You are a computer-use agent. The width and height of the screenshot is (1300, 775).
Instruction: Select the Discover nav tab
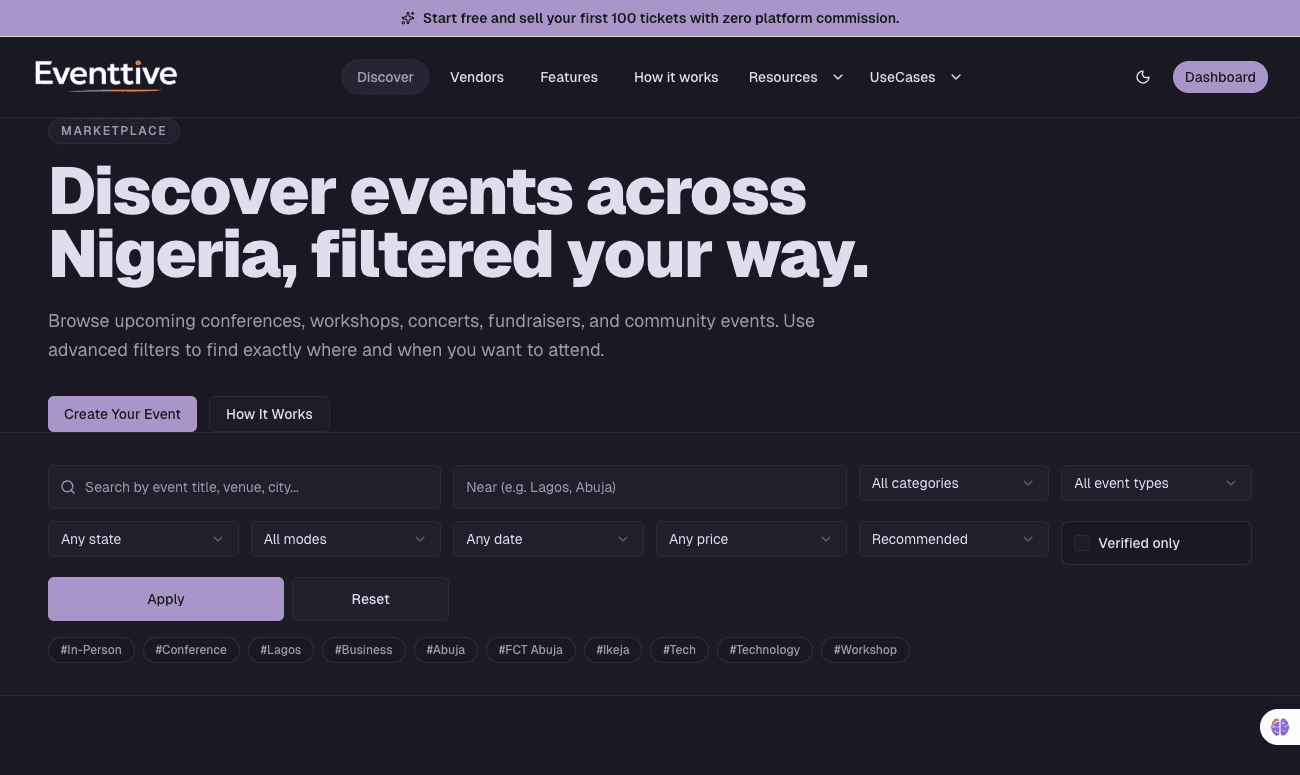coord(385,77)
